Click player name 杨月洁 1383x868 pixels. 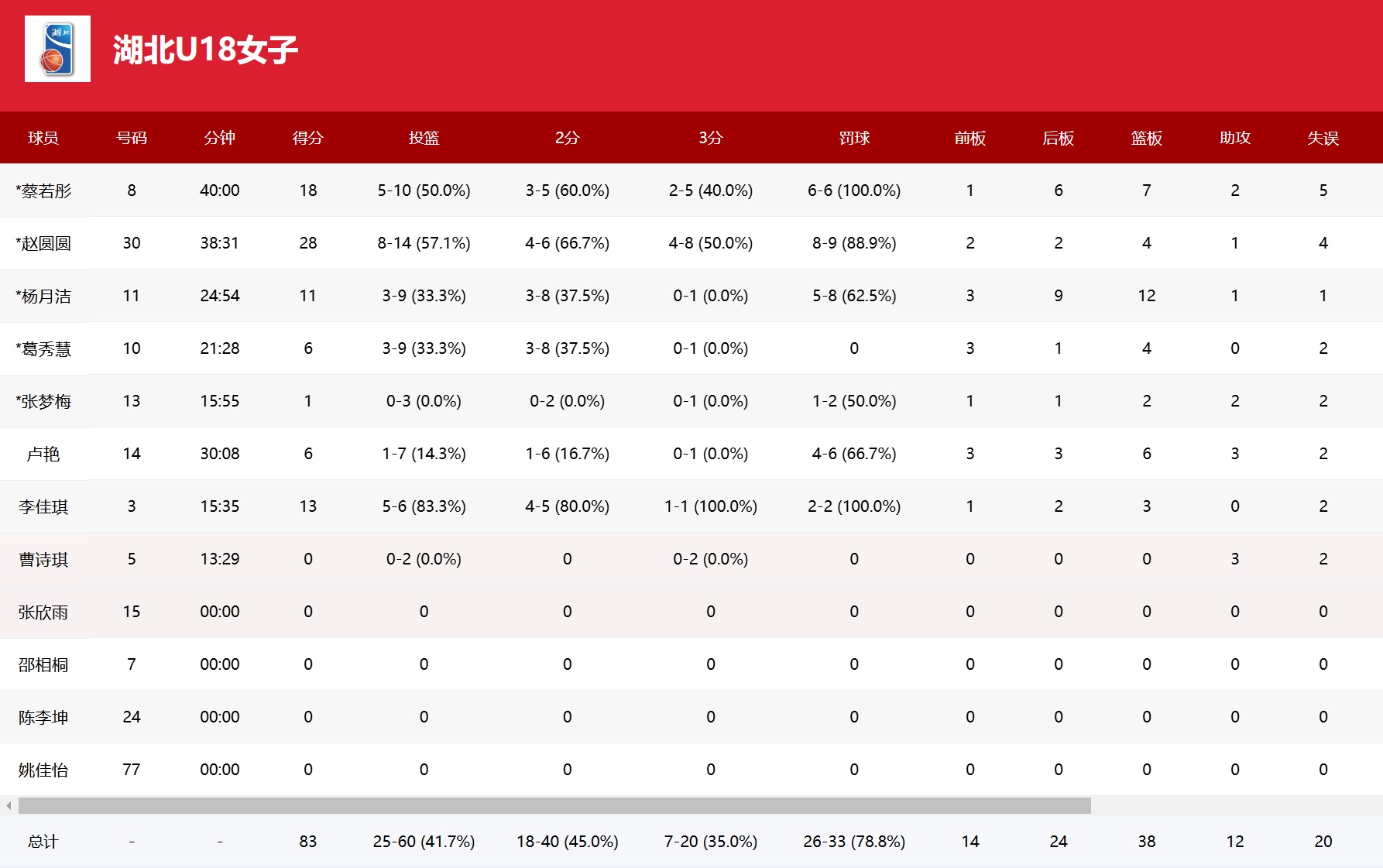[x=43, y=296]
